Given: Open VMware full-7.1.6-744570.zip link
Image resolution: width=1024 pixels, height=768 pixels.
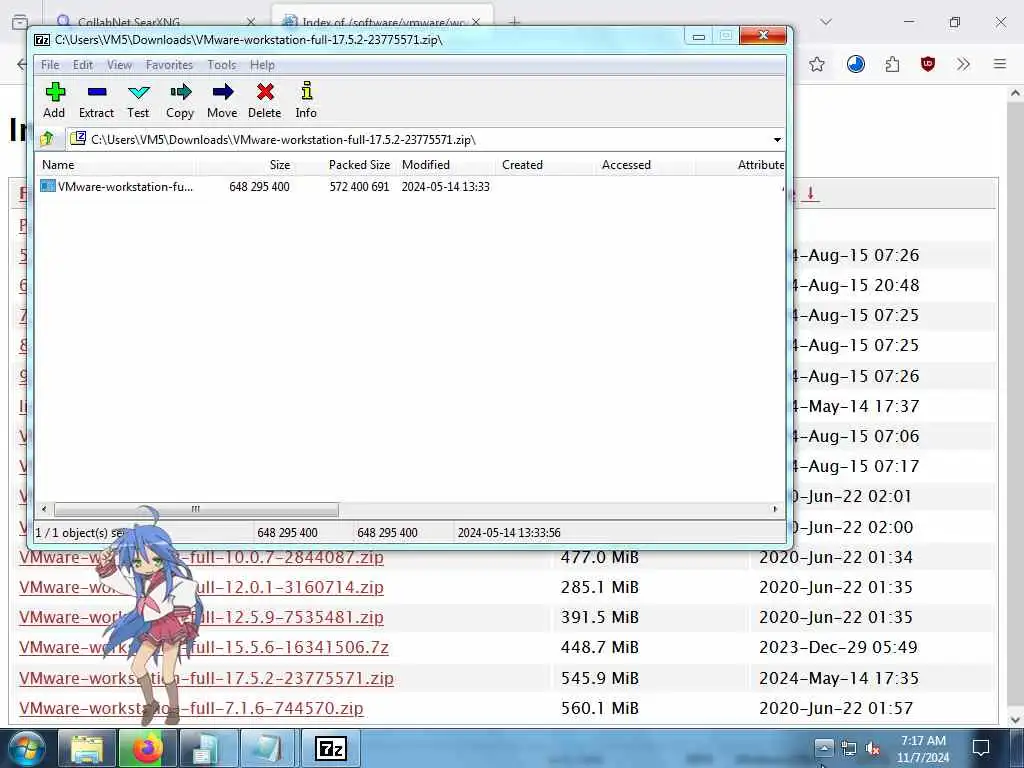Looking at the screenshot, I should (191, 708).
